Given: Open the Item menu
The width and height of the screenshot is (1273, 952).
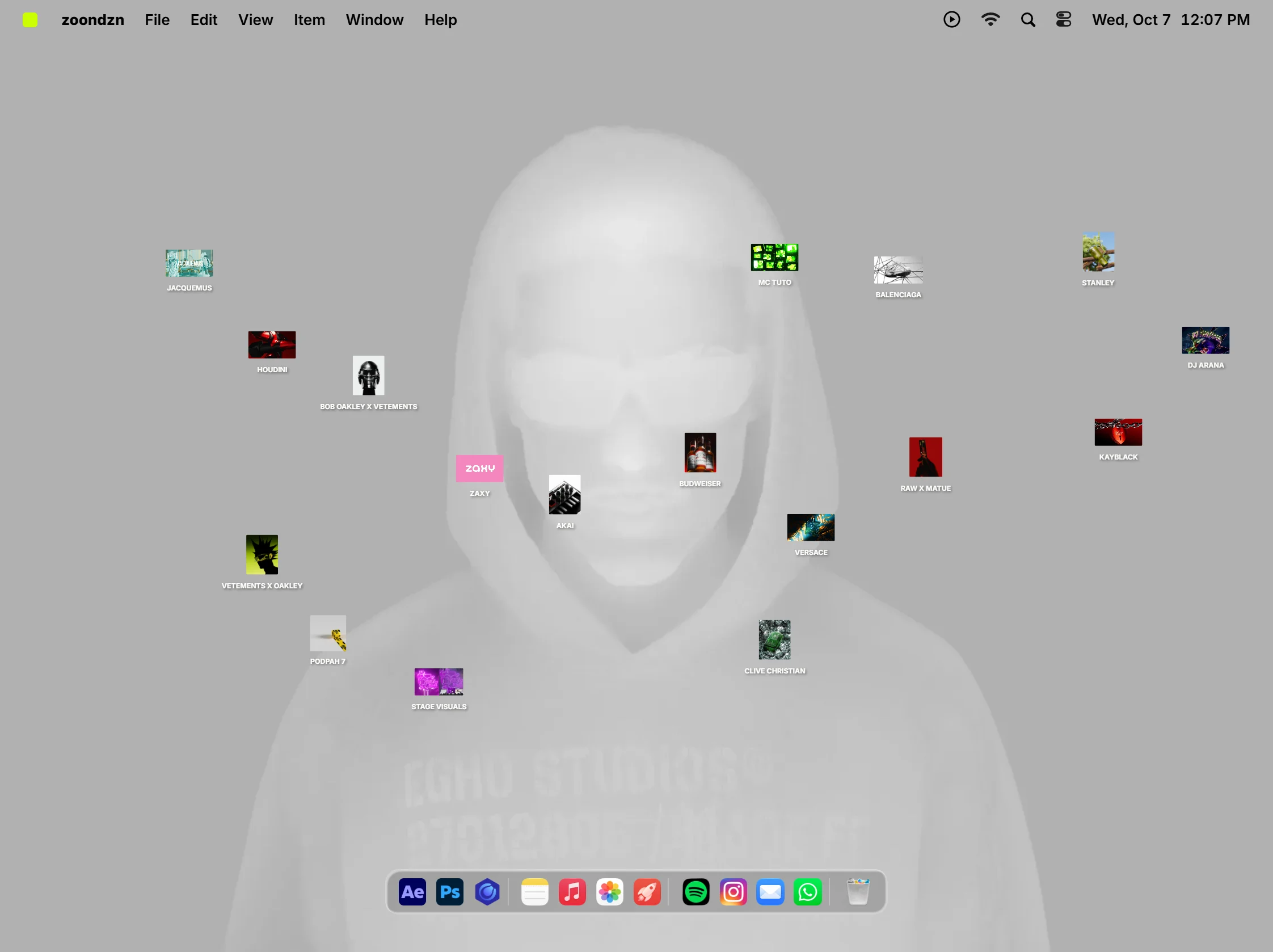Looking at the screenshot, I should [x=309, y=19].
